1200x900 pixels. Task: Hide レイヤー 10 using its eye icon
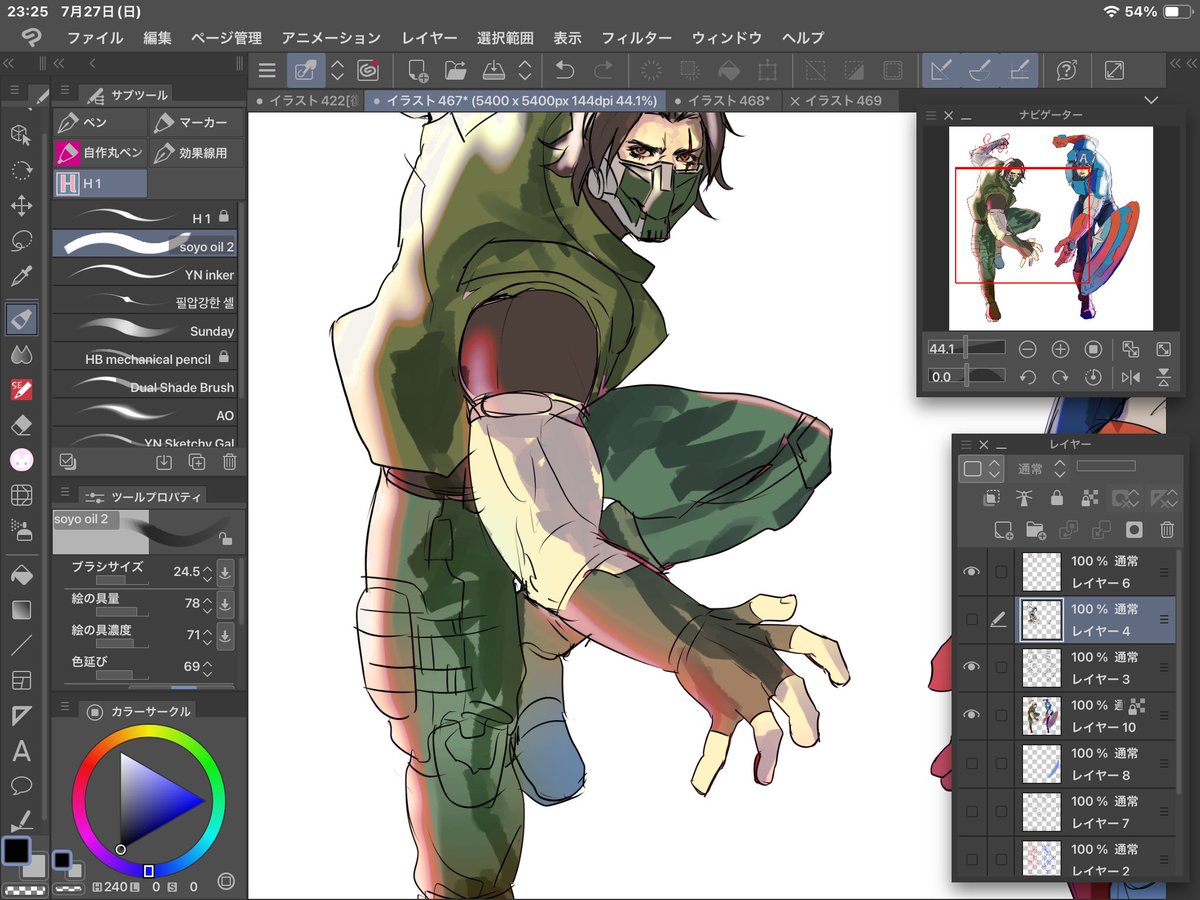[970, 715]
